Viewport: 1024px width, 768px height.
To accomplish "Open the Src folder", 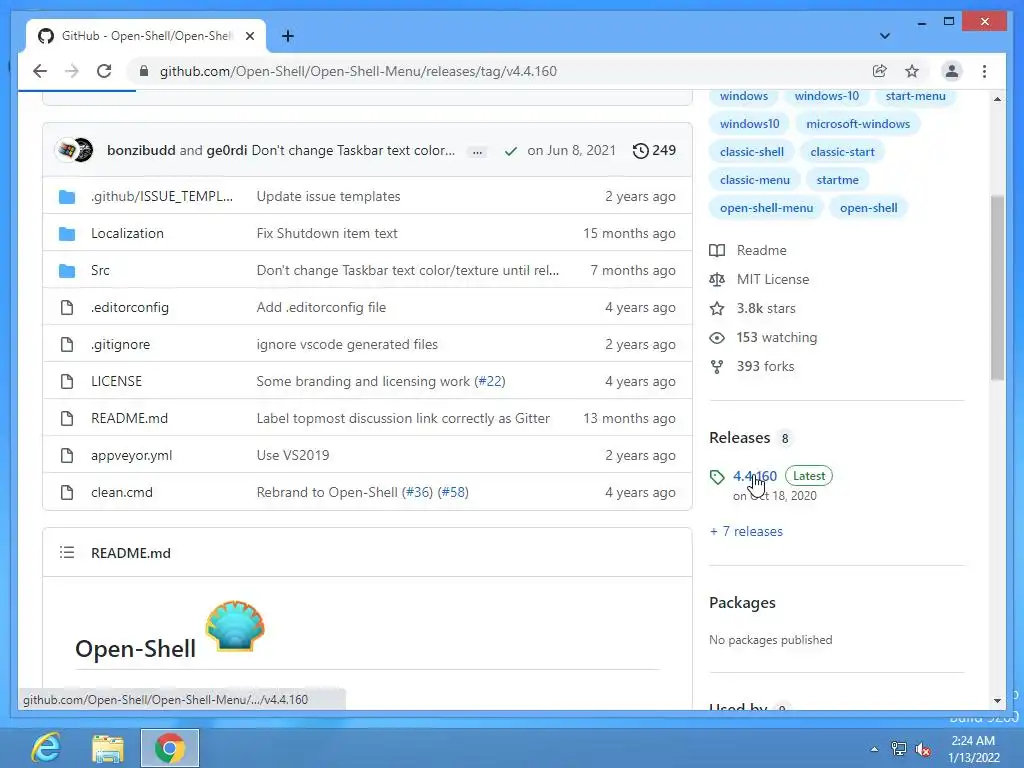I will click(x=100, y=270).
